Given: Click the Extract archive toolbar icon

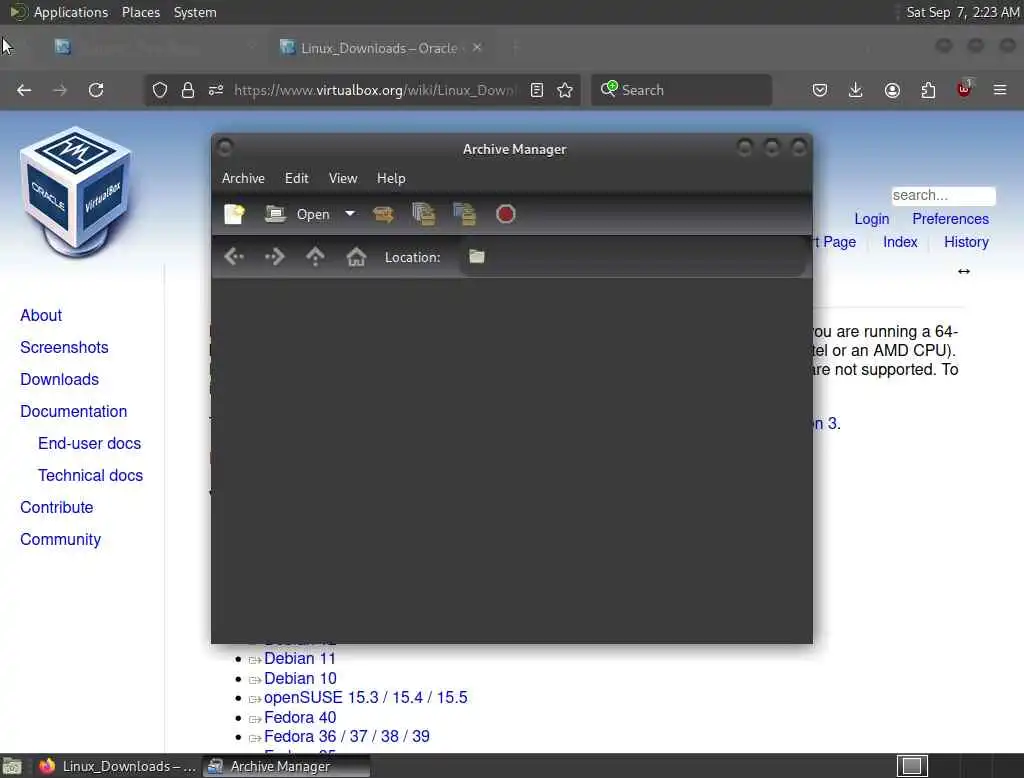Looking at the screenshot, I should [383, 214].
